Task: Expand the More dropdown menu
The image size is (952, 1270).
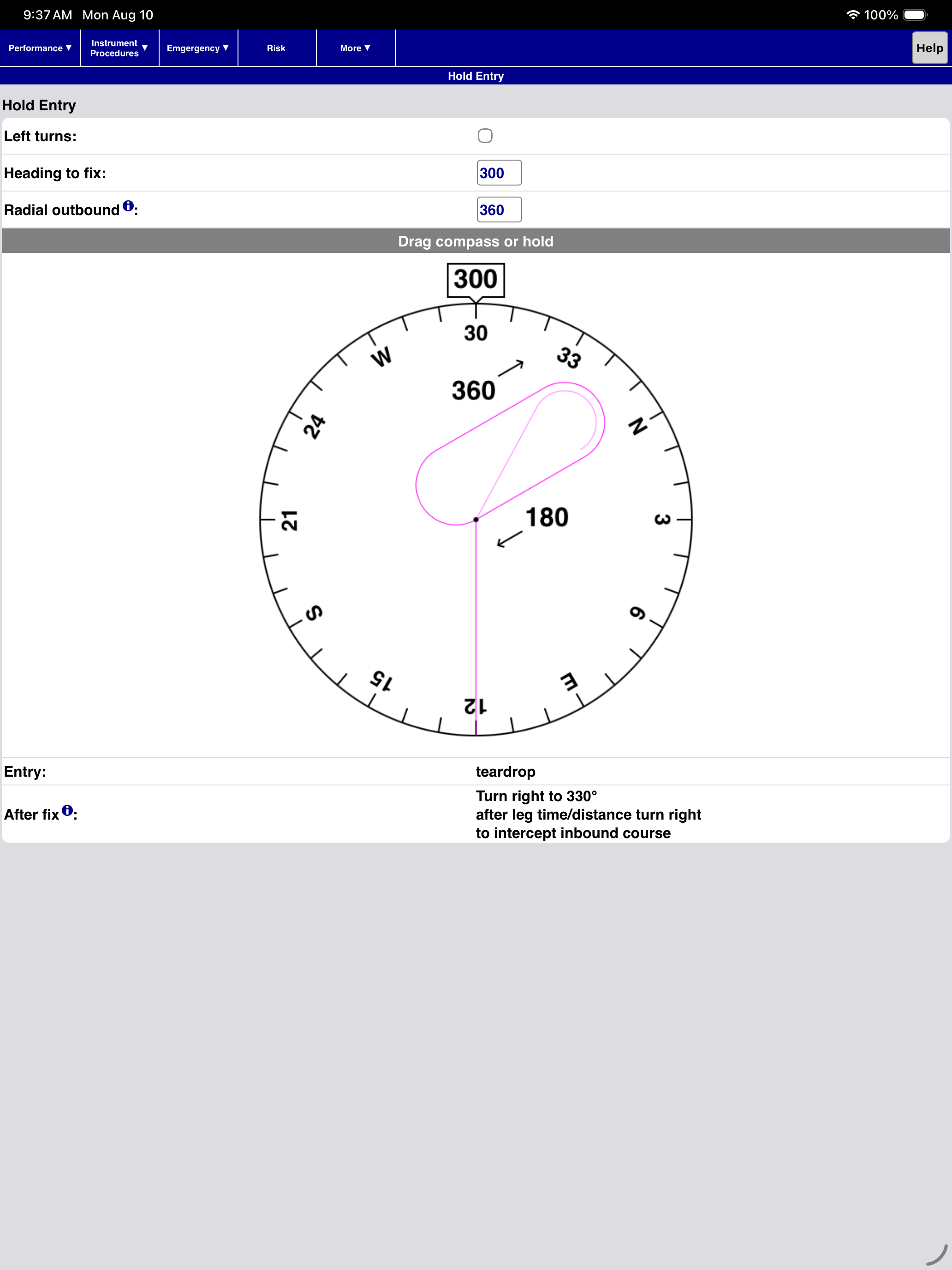Action: [355, 48]
